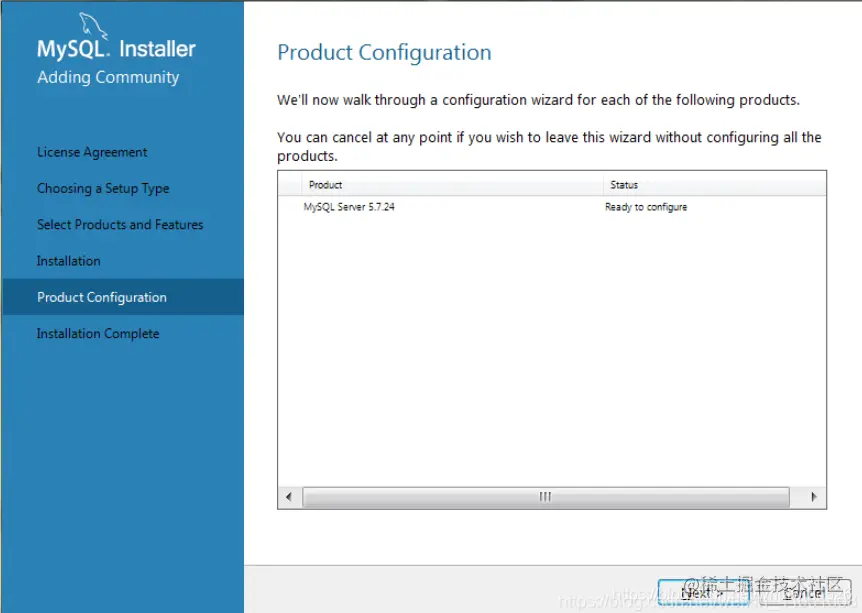Click the Next button
This screenshot has width=862, height=613.
click(x=703, y=593)
